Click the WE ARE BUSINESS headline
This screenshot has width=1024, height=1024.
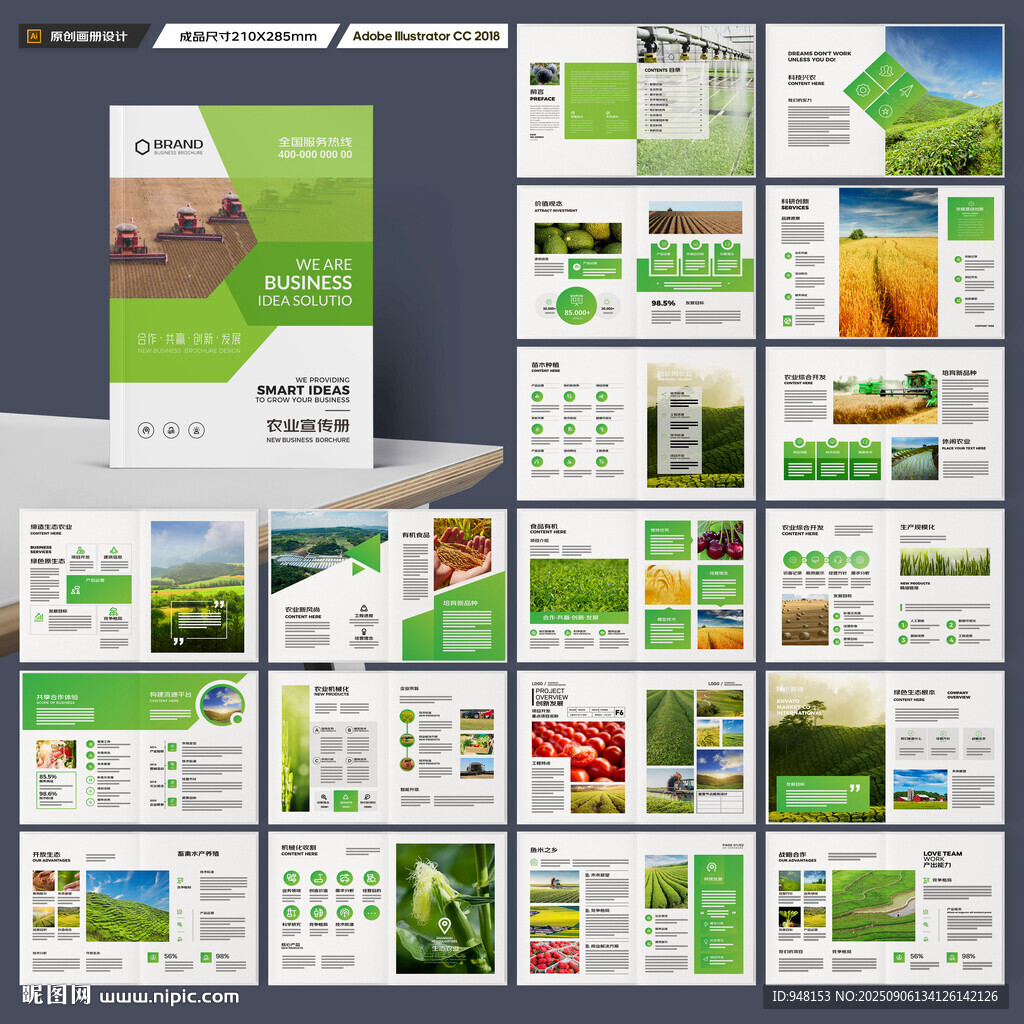coord(306,282)
